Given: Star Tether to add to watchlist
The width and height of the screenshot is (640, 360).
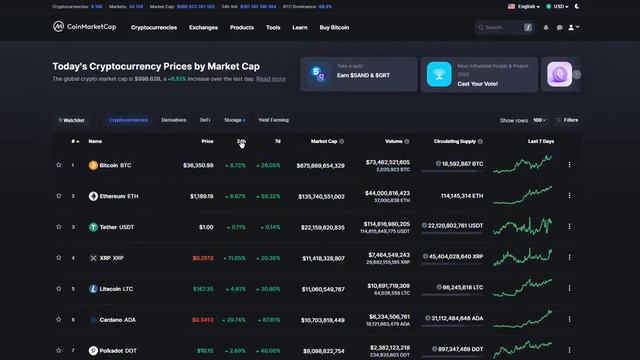Looking at the screenshot, I should (59, 227).
